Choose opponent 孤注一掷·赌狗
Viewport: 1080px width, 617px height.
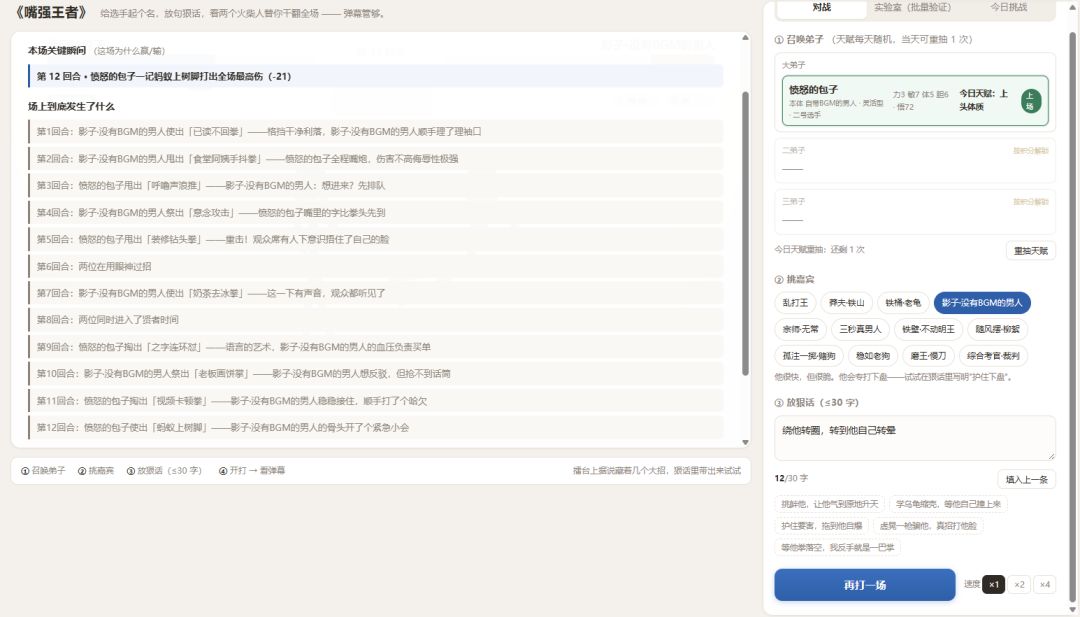coord(809,356)
